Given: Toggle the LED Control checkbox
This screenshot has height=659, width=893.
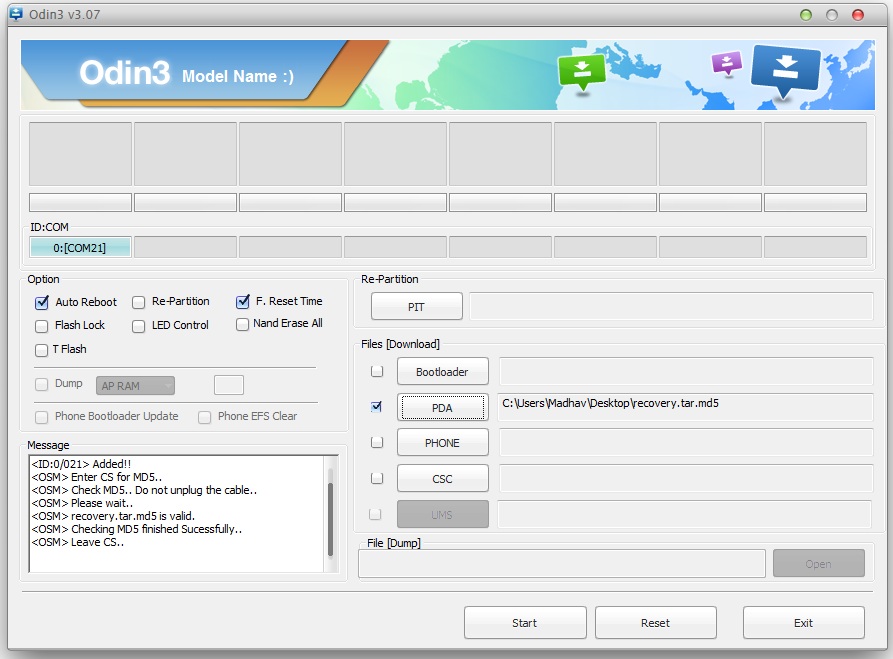Looking at the screenshot, I should coord(139,326).
